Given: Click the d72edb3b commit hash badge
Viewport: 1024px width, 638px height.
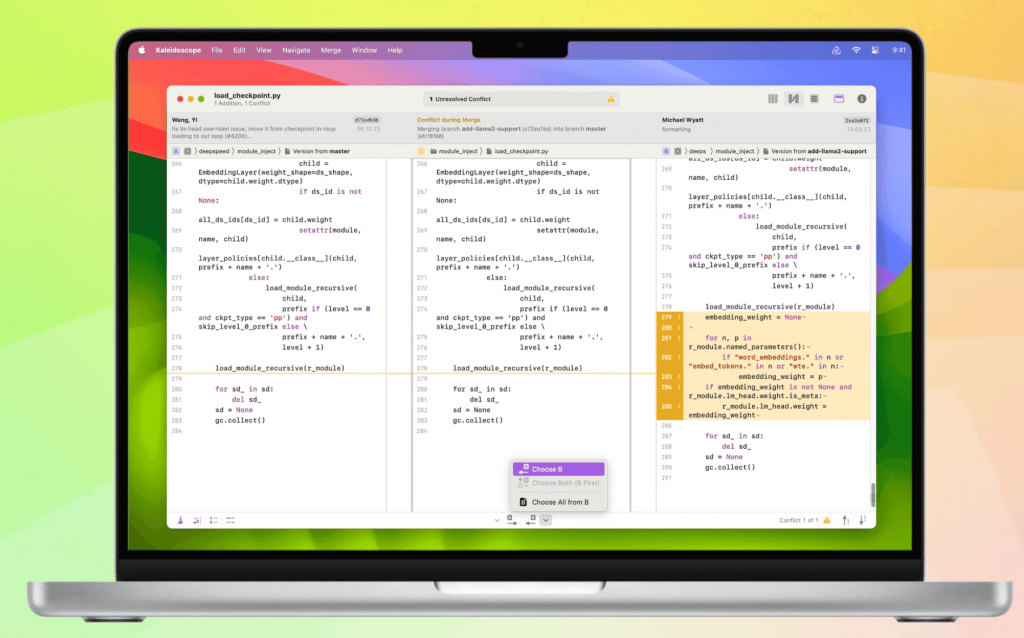Looking at the screenshot, I should point(367,119).
